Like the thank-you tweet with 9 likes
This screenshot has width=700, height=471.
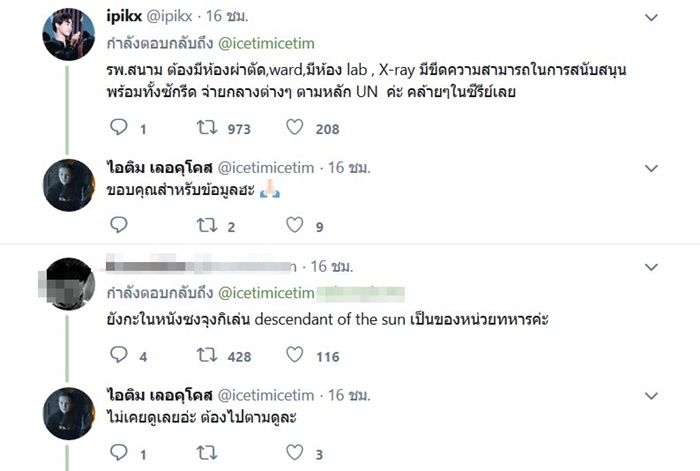(x=295, y=227)
